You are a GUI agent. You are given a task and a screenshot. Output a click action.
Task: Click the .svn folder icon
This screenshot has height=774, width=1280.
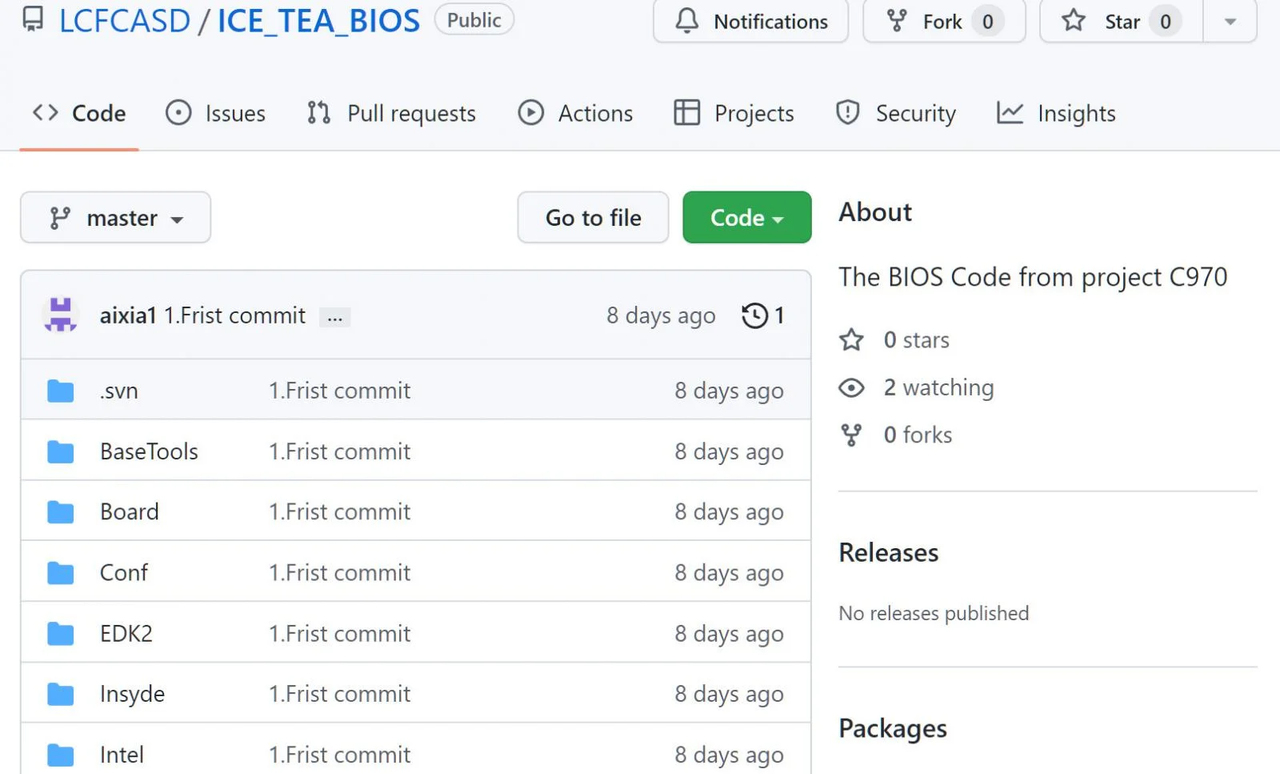point(61,391)
